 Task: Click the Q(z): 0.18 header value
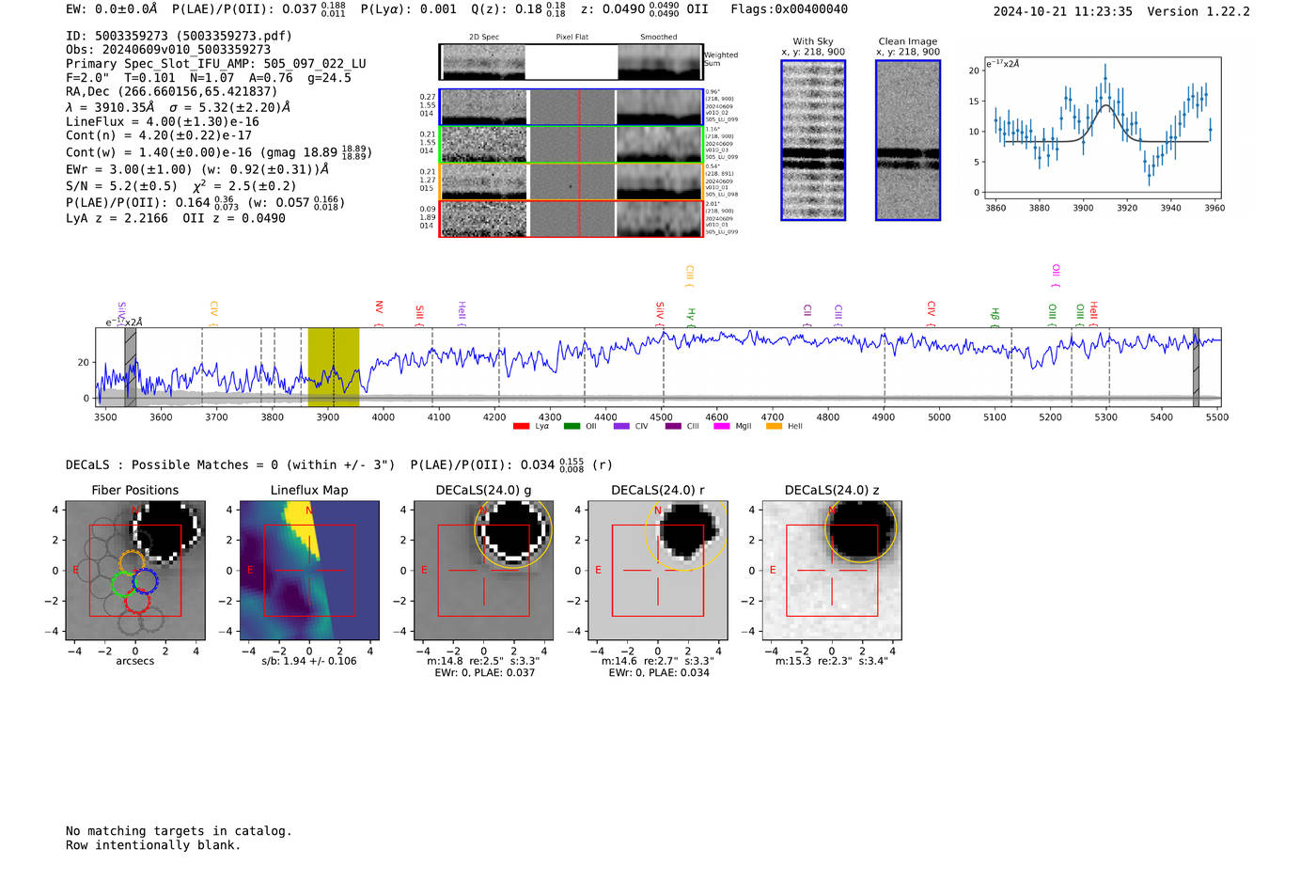pyautogui.click(x=518, y=9)
